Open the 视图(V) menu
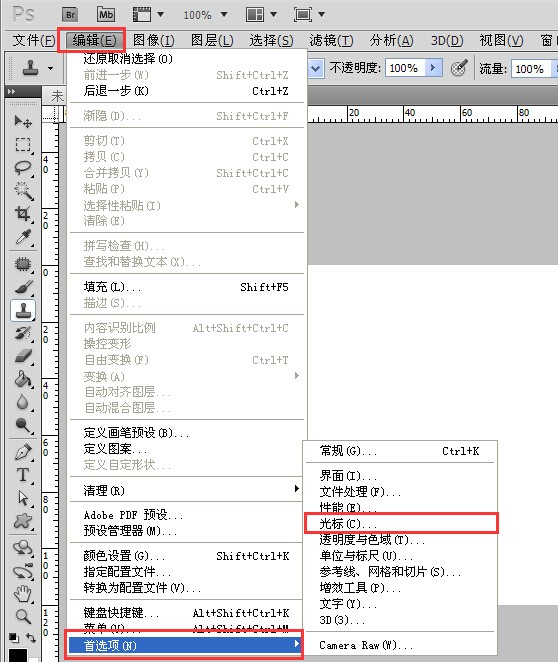Image resolution: width=558 pixels, height=662 pixels. click(501, 41)
